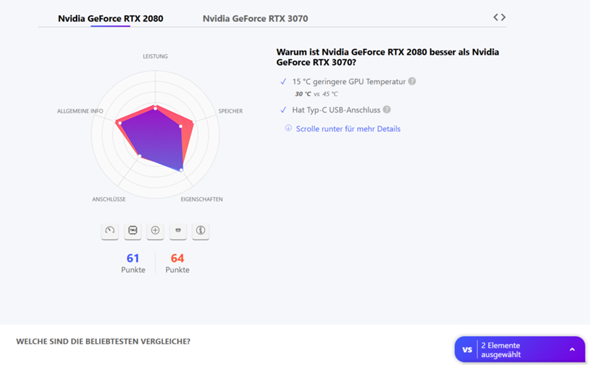The width and height of the screenshot is (590, 365).
Task: Select the memory chip category icon
Action: [132, 231]
